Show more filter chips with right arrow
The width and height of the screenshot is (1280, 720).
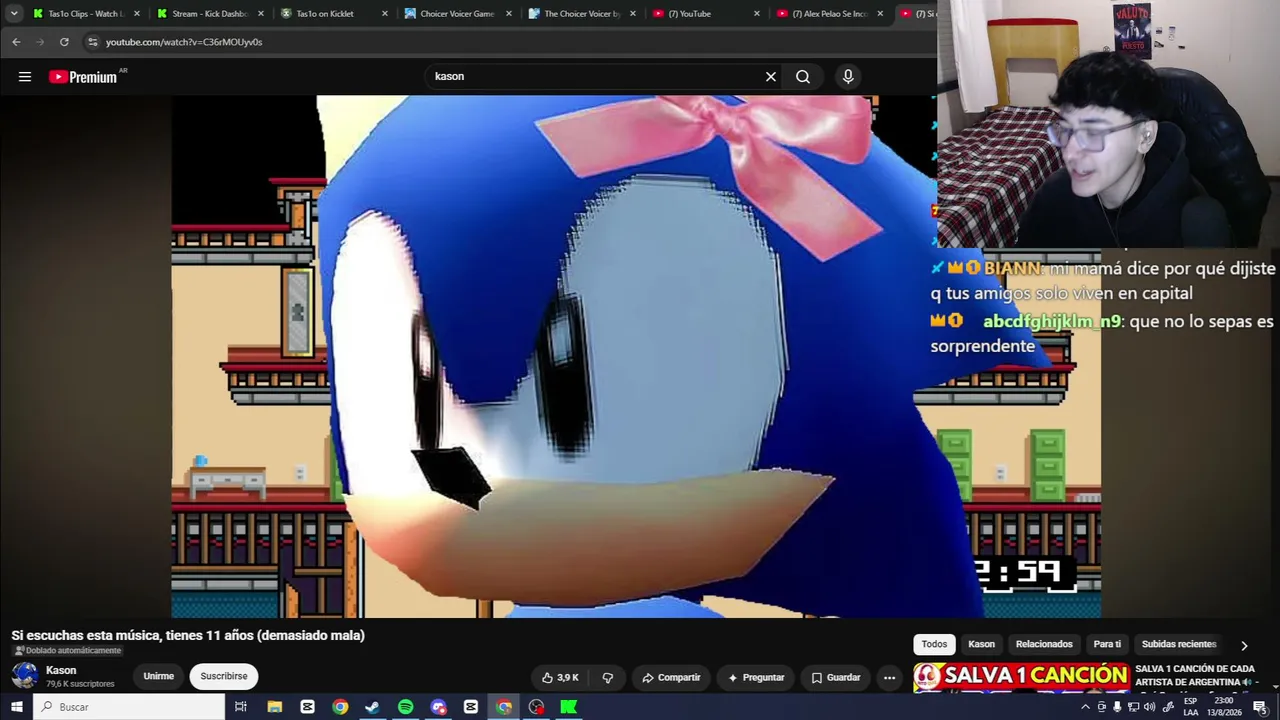pyautogui.click(x=1244, y=645)
